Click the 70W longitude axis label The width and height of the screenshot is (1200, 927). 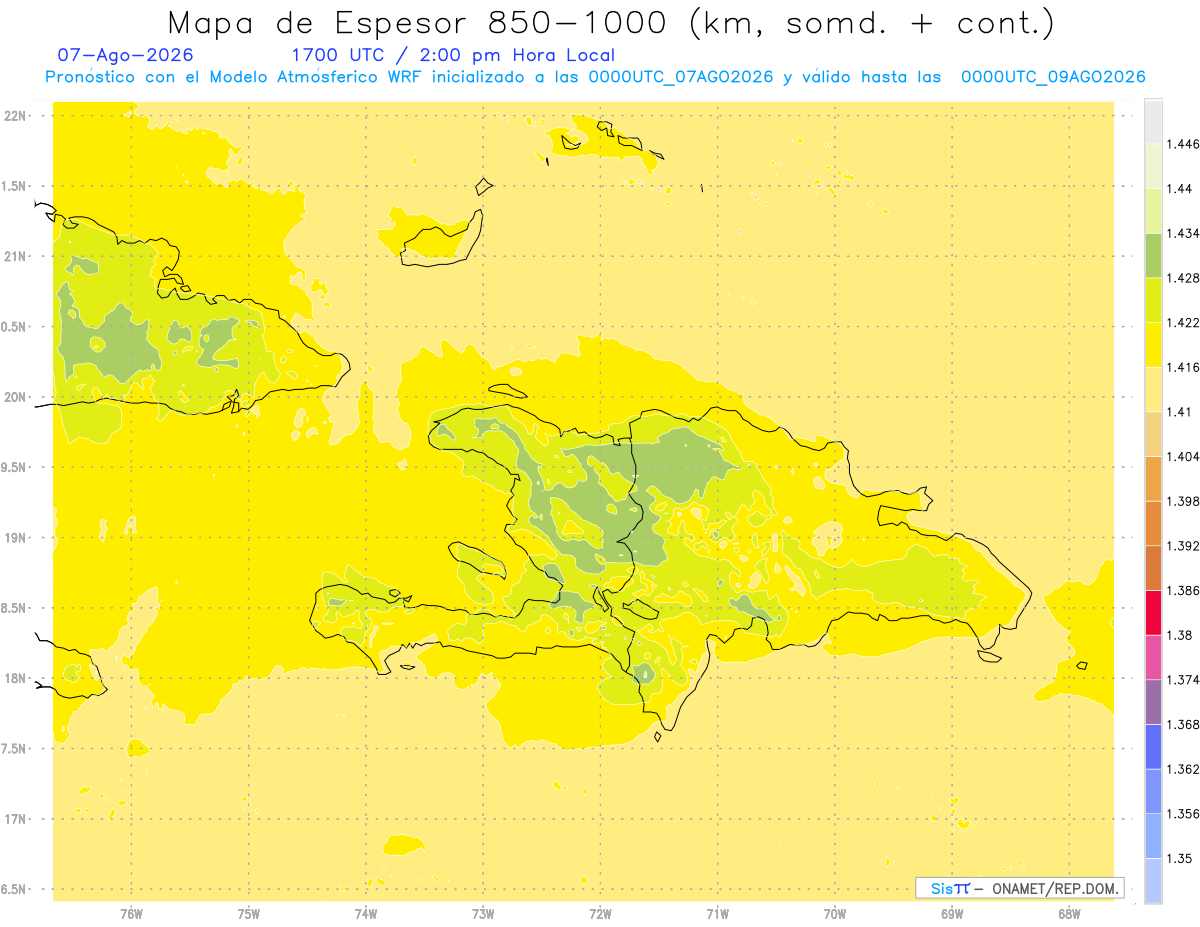835,914
